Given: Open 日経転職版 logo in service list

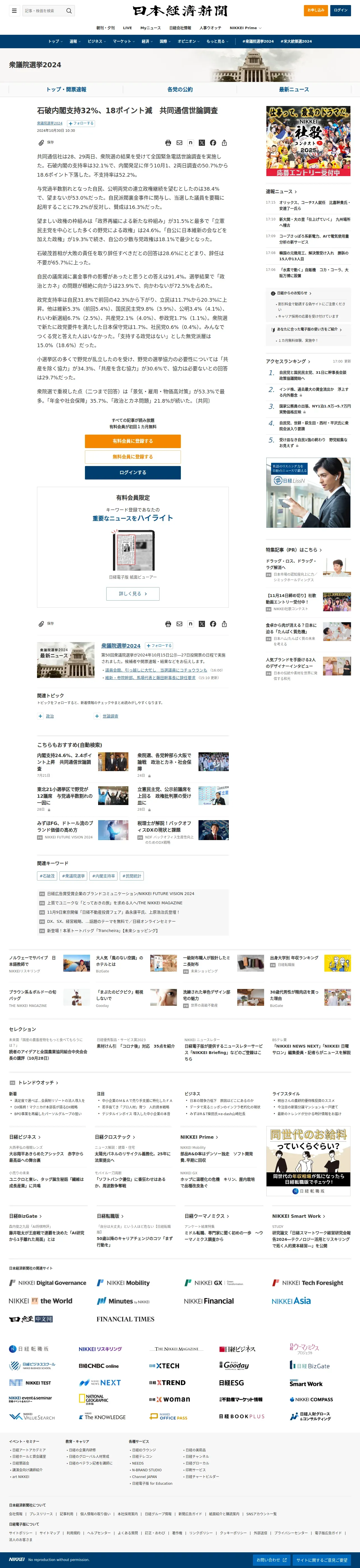Looking at the screenshot, I should coord(29,1349).
